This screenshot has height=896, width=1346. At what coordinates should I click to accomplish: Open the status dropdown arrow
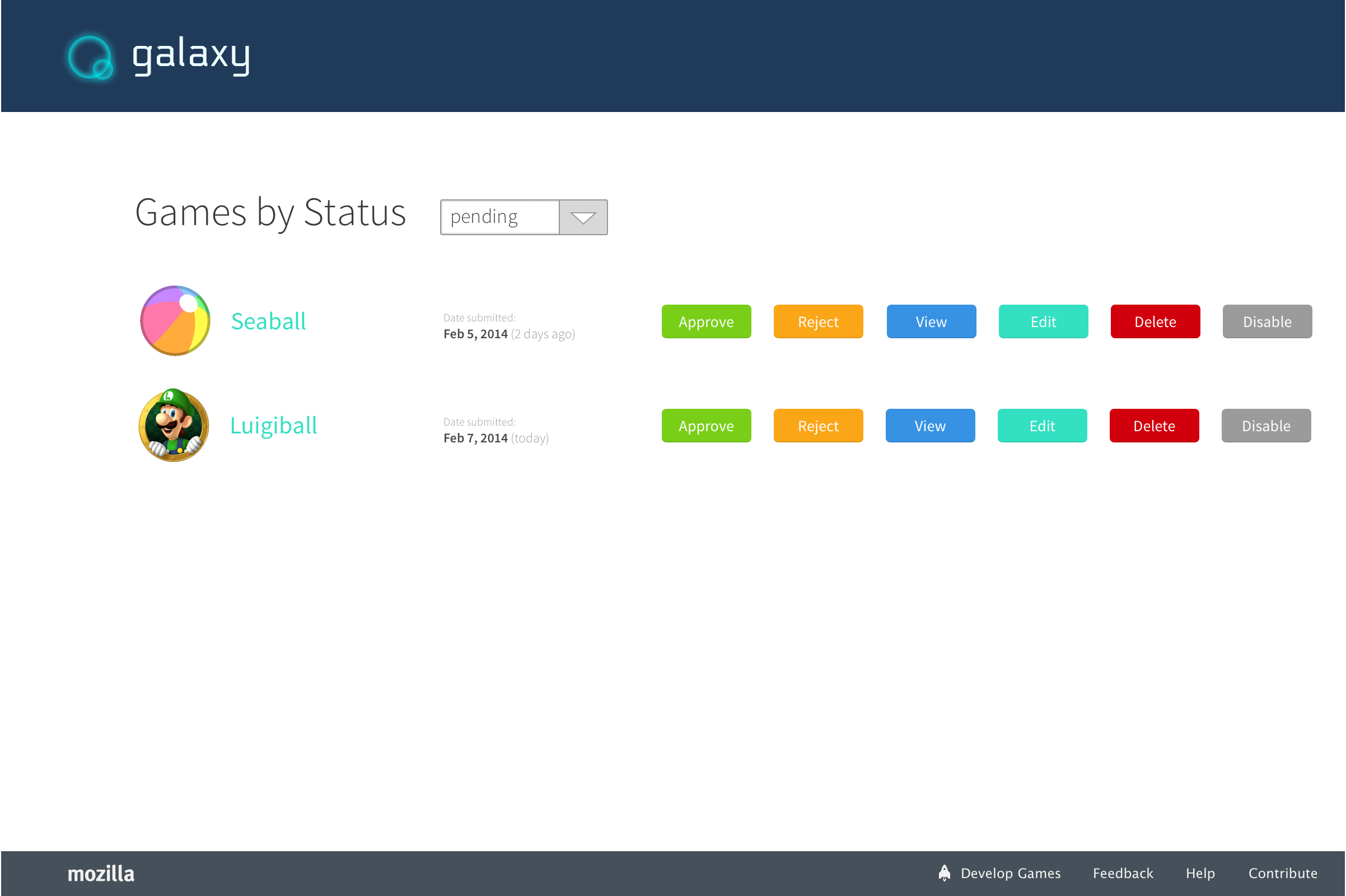(x=583, y=217)
